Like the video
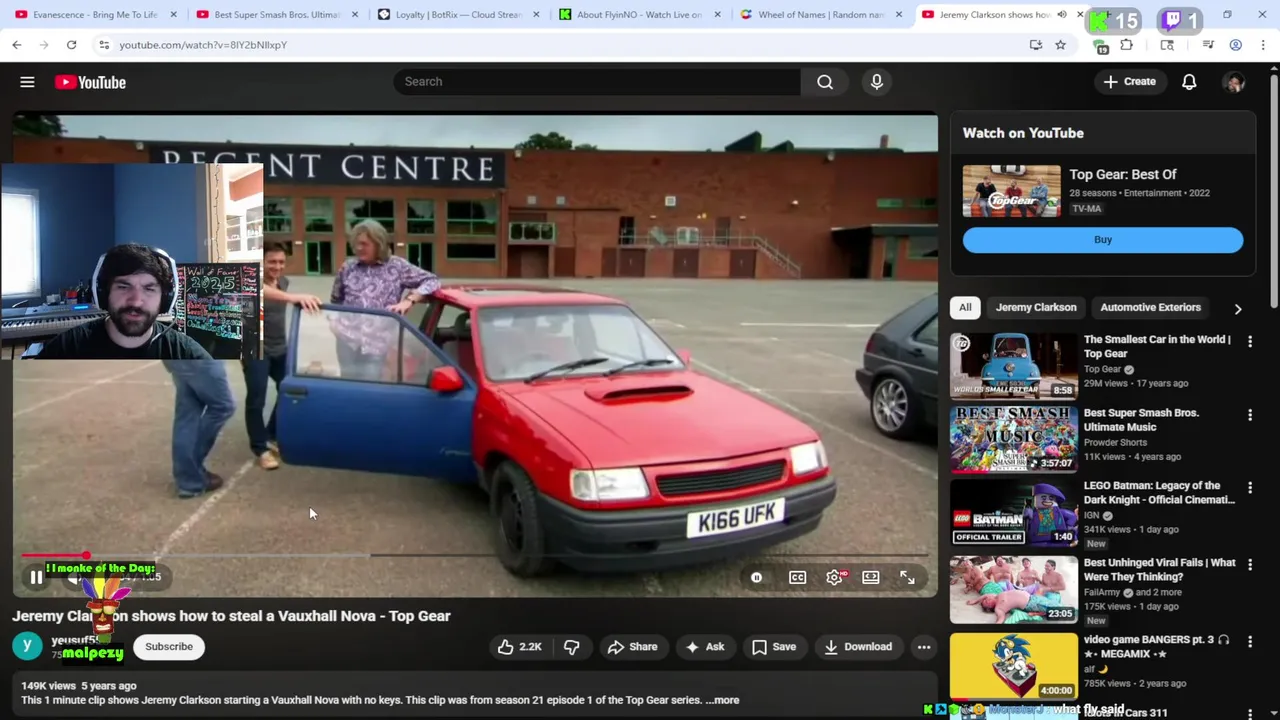Image resolution: width=1280 pixels, height=720 pixels. [x=520, y=647]
